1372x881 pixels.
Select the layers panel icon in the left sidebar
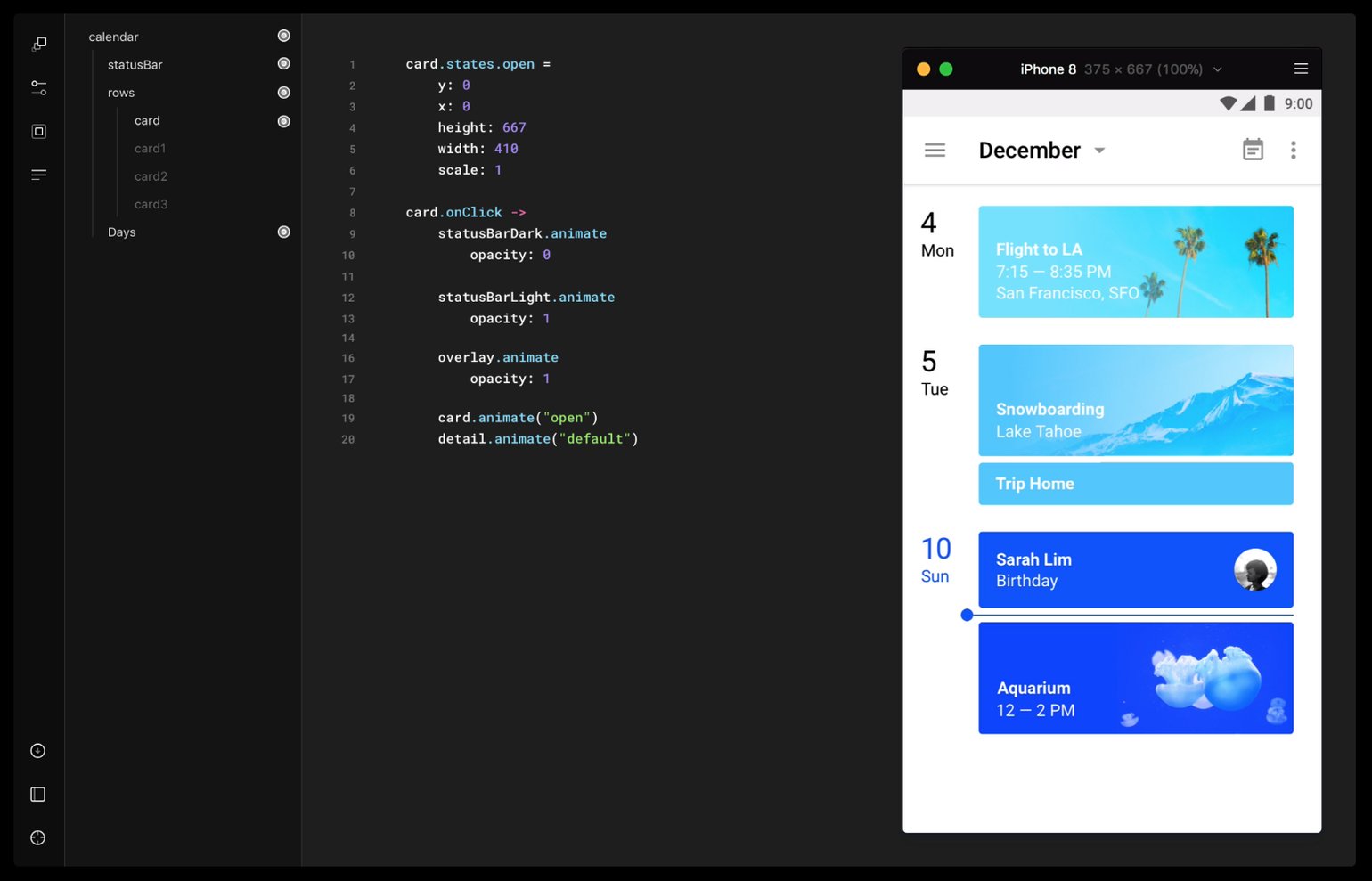coord(38,43)
